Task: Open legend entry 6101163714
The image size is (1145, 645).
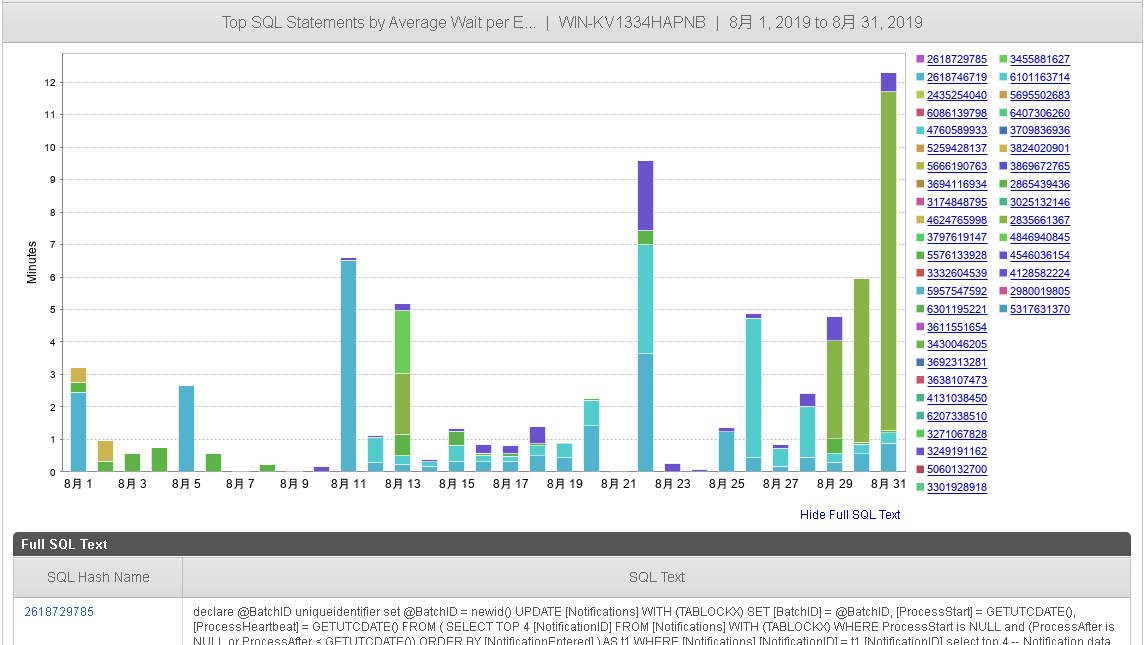Action: pyautogui.click(x=1040, y=77)
